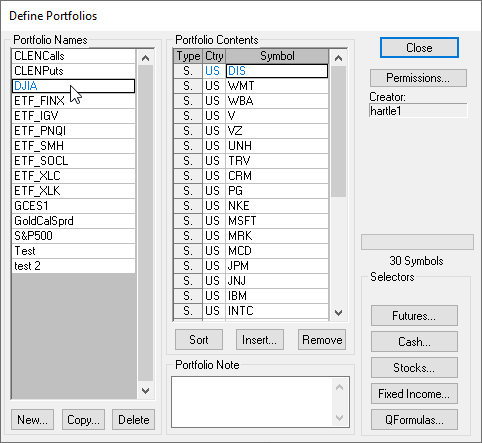Open the Stocks selector
The height and width of the screenshot is (443, 482).
click(x=414, y=368)
